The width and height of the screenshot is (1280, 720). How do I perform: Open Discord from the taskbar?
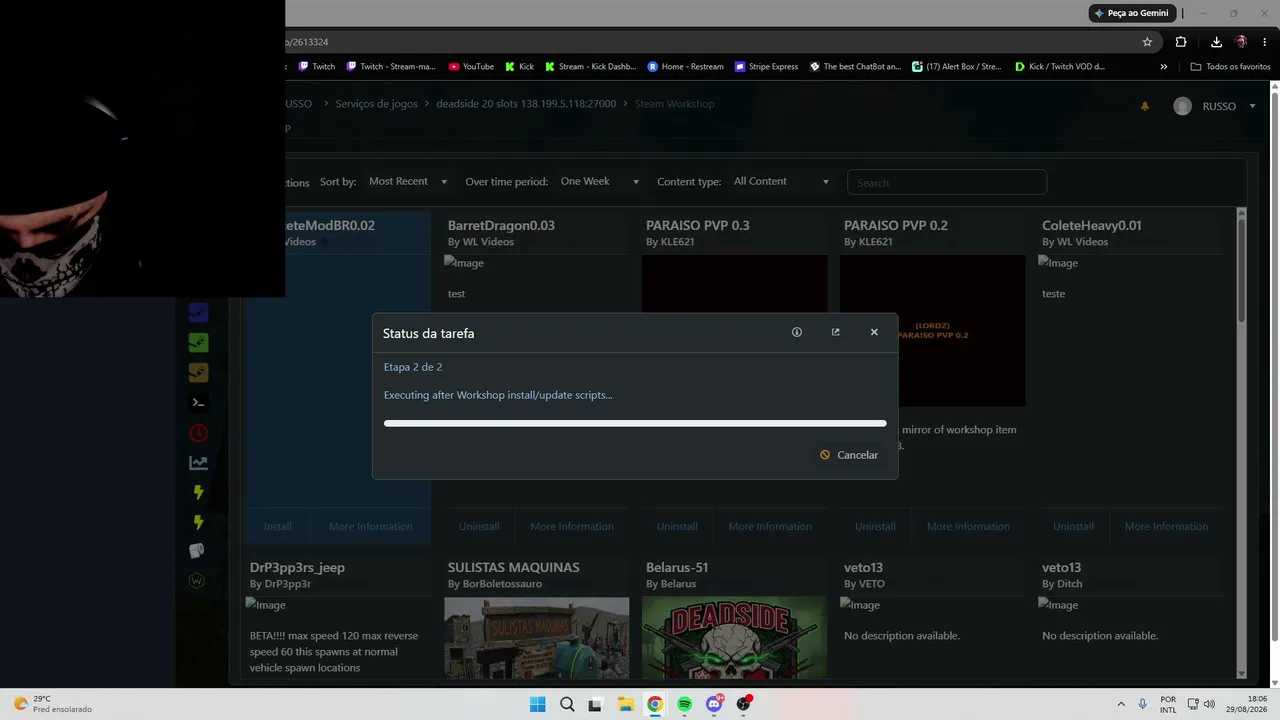714,704
